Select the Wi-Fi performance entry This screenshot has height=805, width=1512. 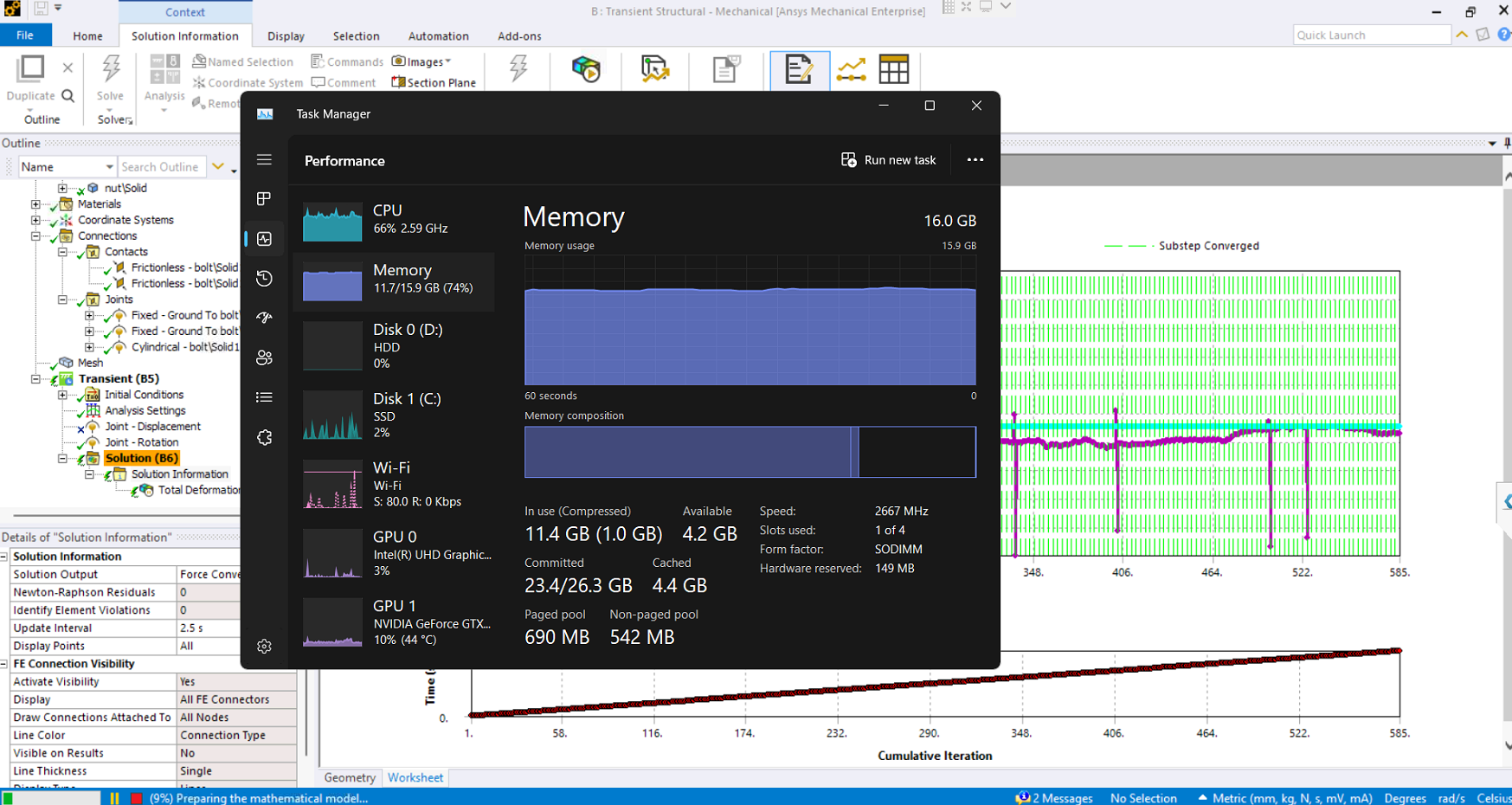(394, 484)
